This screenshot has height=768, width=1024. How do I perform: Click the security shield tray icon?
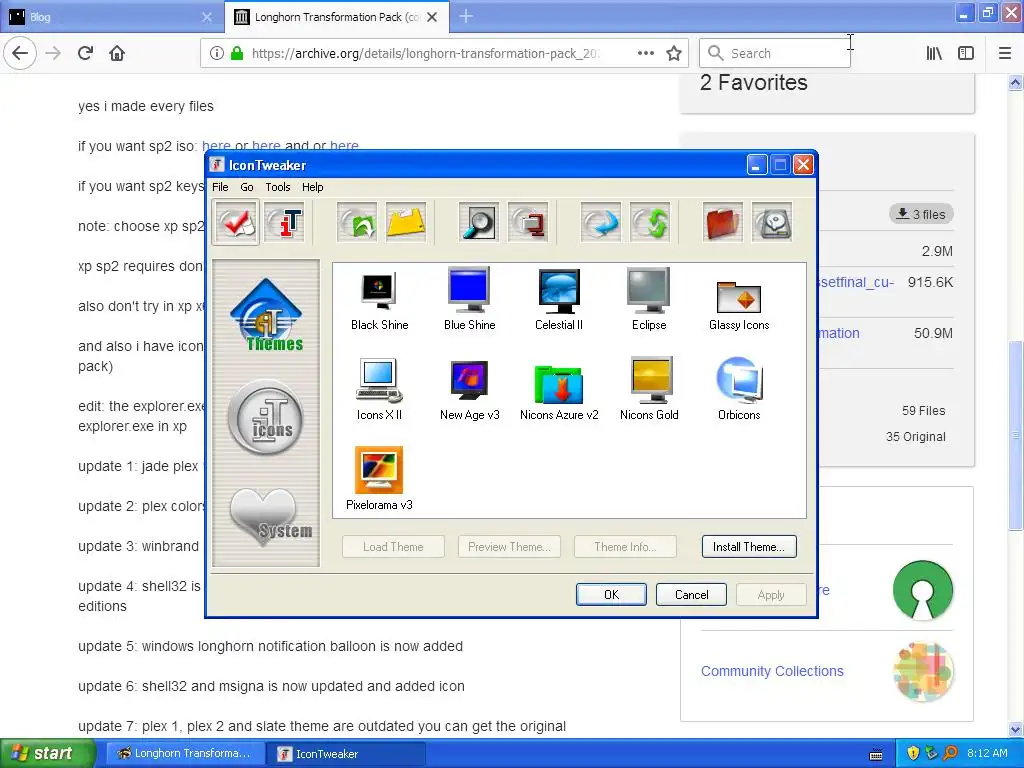coord(913,753)
